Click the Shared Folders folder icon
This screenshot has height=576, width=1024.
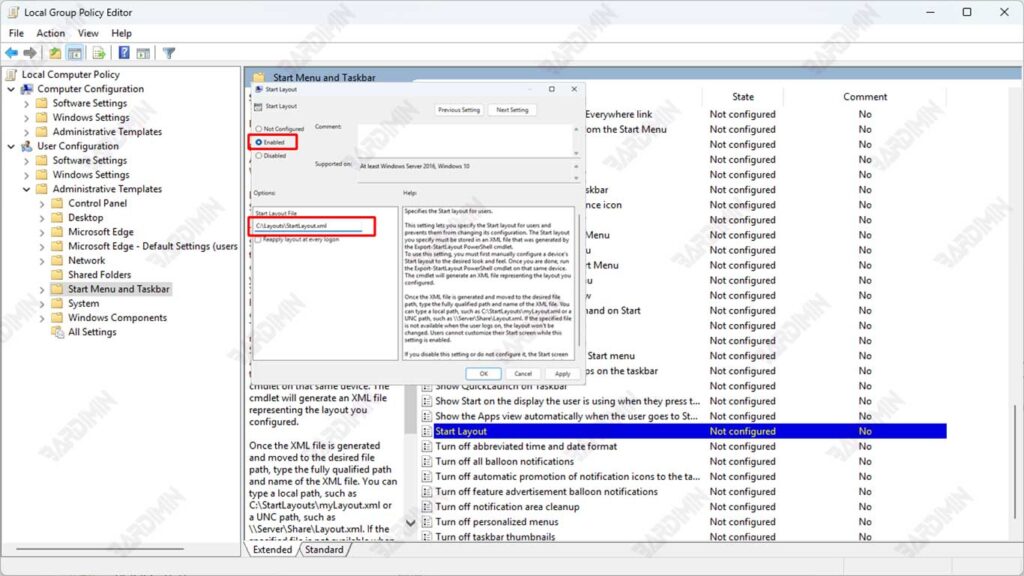point(57,275)
